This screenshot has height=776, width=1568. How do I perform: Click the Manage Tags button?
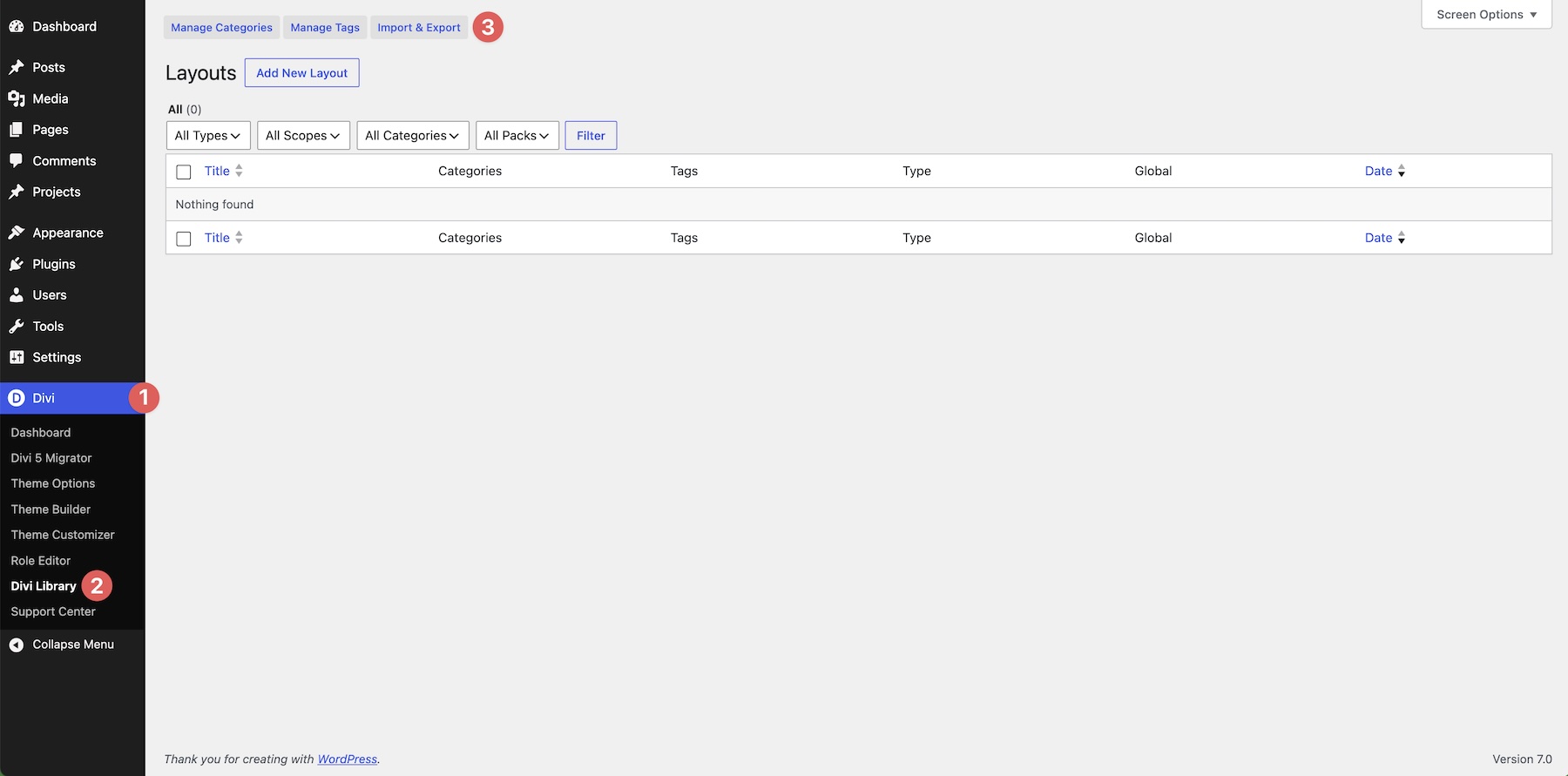coord(325,27)
